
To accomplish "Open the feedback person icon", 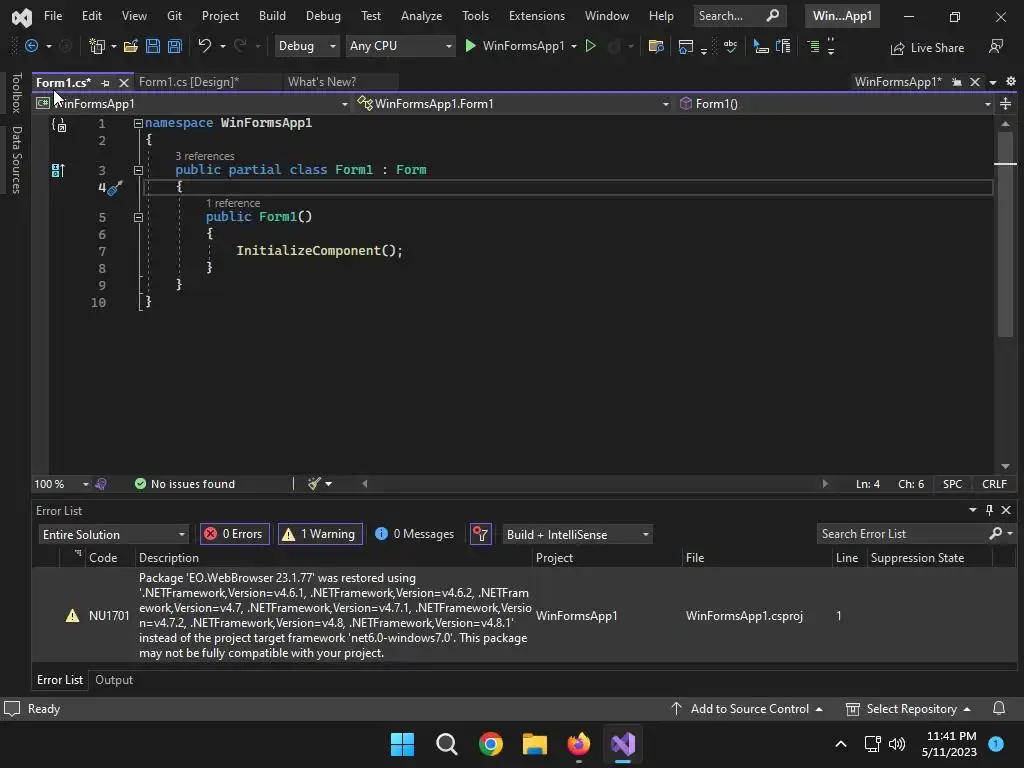I will (x=995, y=46).
